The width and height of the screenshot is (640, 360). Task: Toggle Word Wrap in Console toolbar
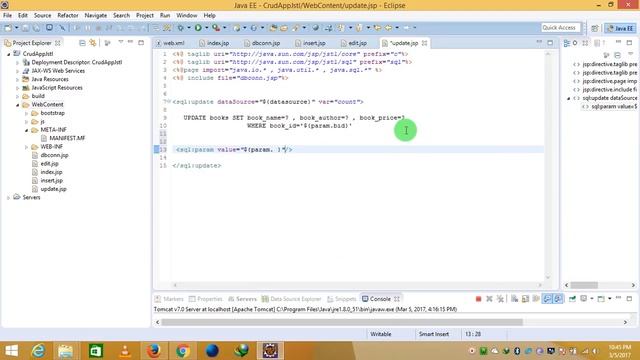coord(536,299)
